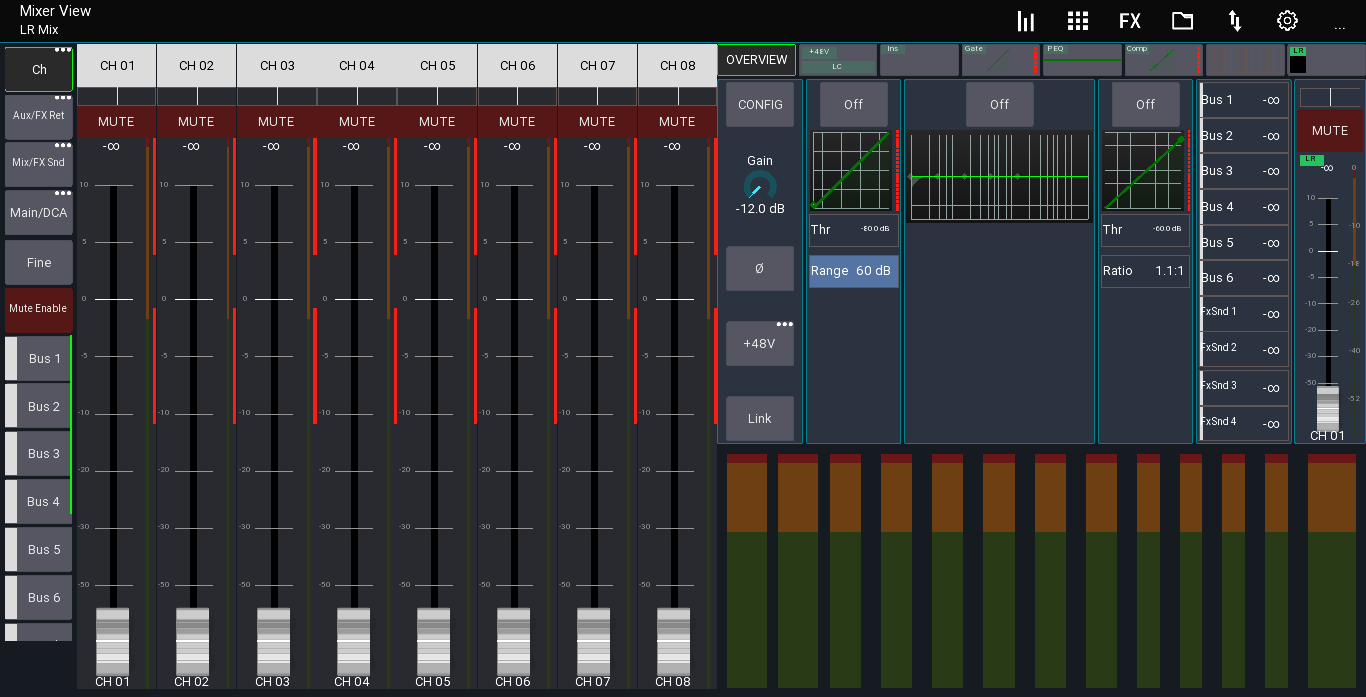This screenshot has width=1366, height=697.
Task: Switch to the PEQ tab
Action: 1082,60
